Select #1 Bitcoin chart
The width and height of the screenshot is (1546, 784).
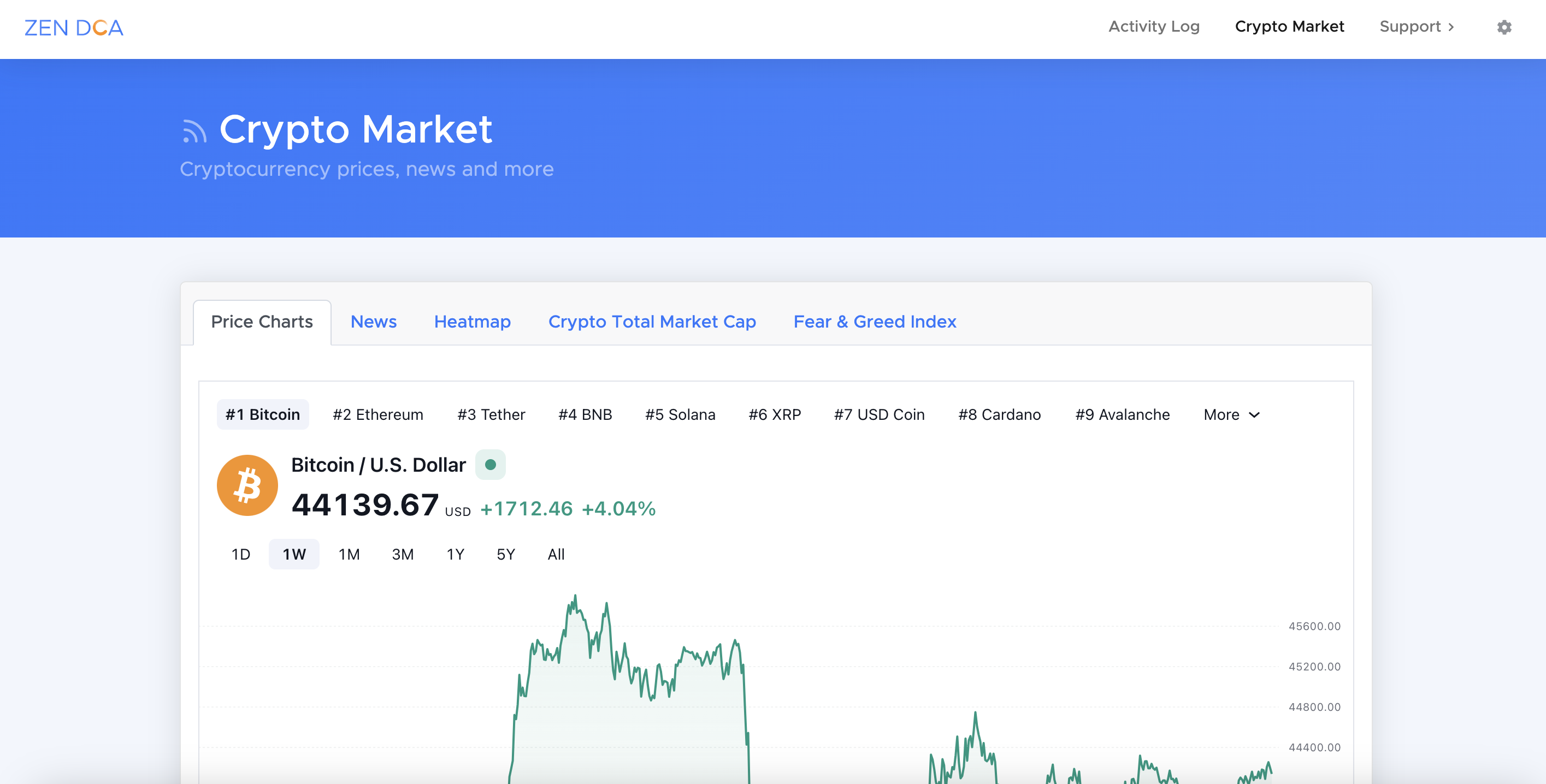coord(262,414)
